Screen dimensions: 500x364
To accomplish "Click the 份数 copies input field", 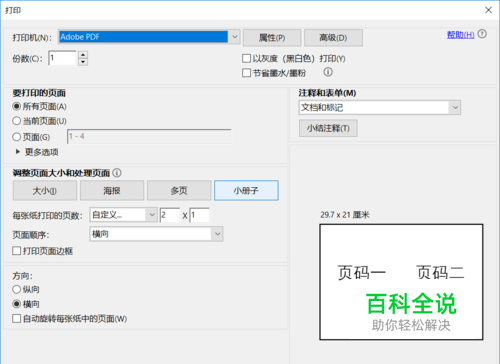I will 63,58.
